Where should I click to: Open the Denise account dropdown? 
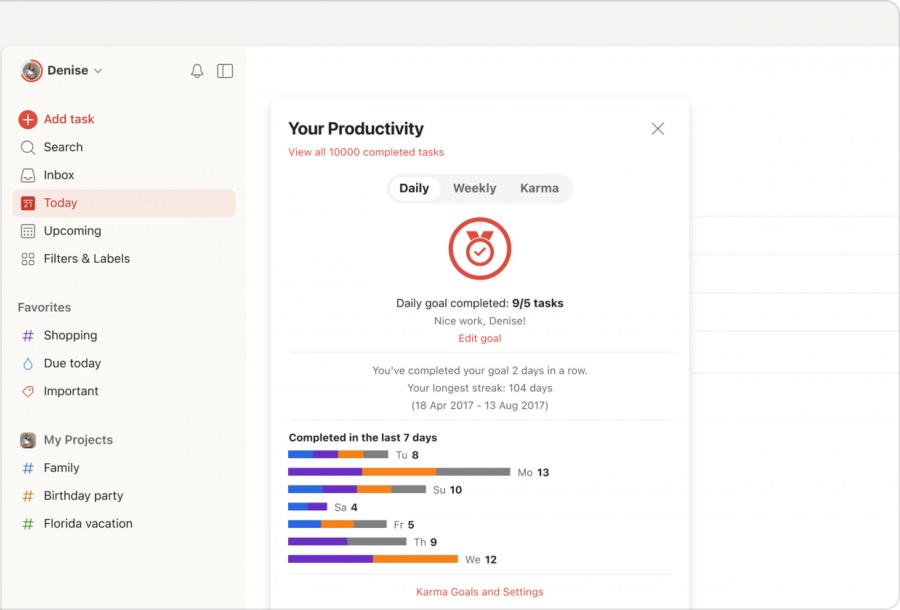pyautogui.click(x=71, y=70)
